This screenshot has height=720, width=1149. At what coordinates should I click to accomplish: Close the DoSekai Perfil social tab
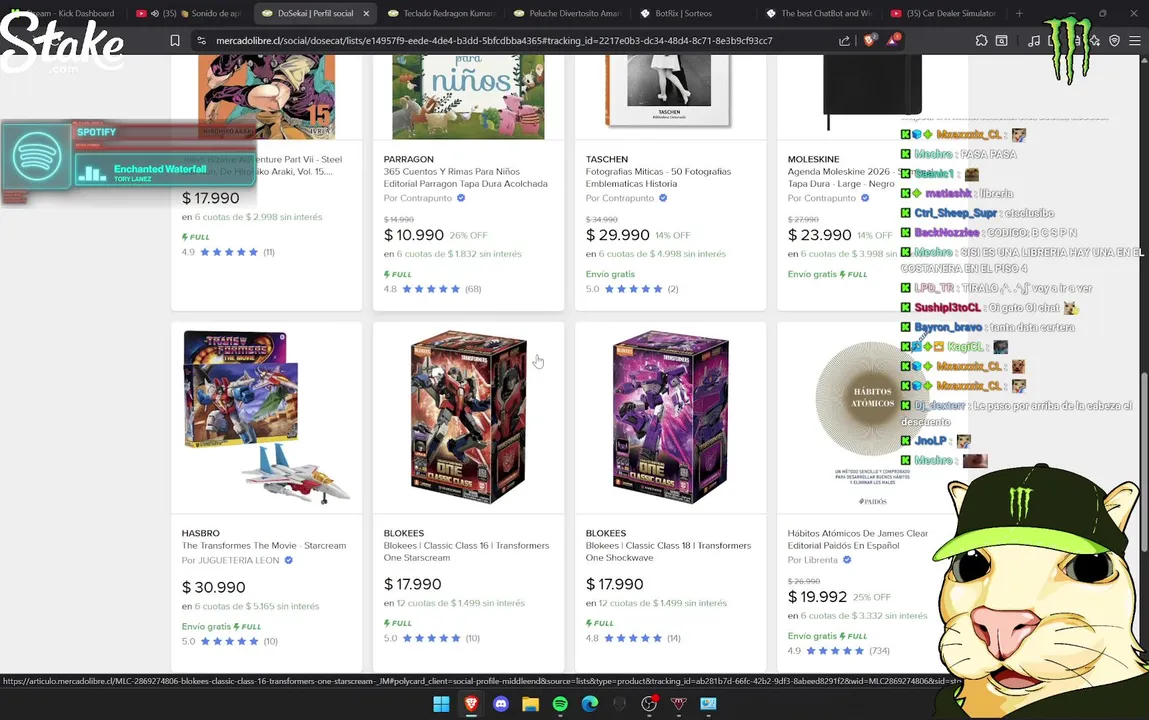pos(366,13)
